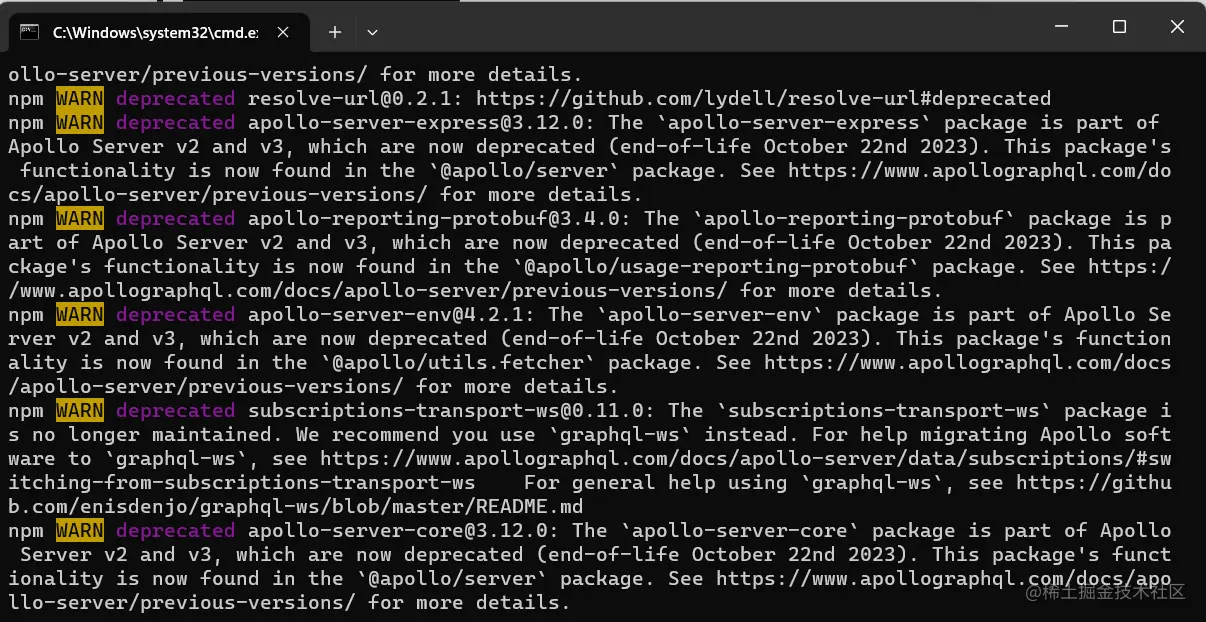Click the cmd icon in the terminal tab
The image size is (1206, 622).
(30, 32)
